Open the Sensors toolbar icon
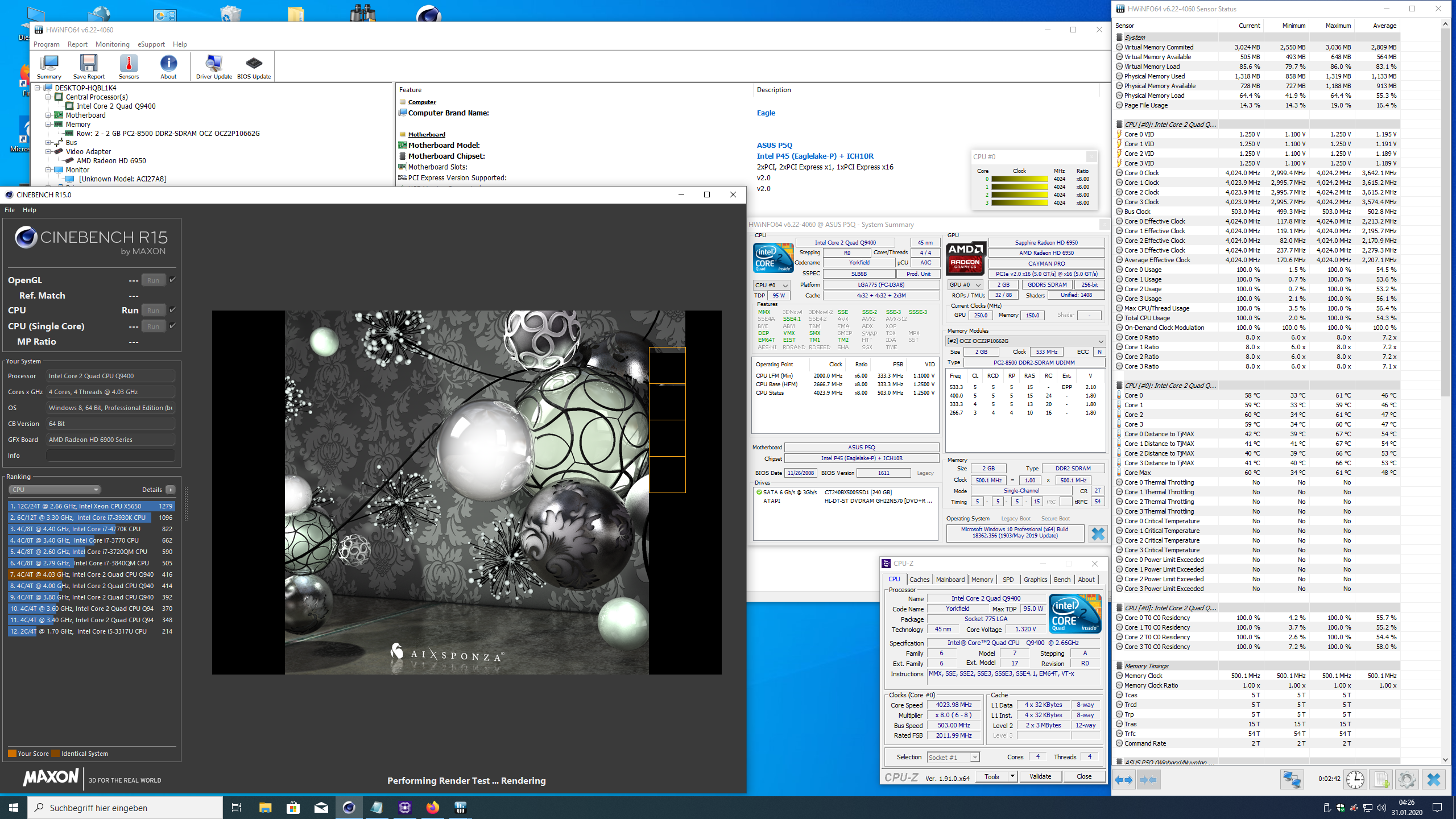 coord(129,67)
